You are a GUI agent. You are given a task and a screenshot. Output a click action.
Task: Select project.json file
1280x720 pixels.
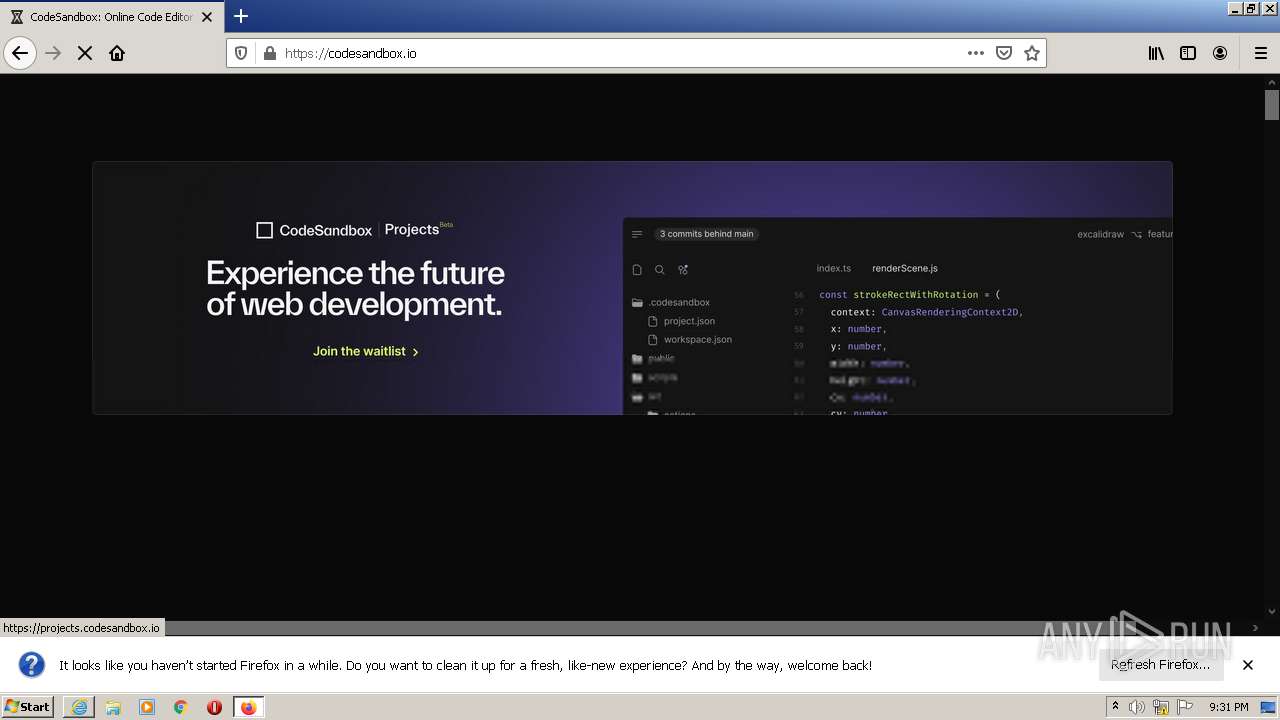pyautogui.click(x=682, y=321)
